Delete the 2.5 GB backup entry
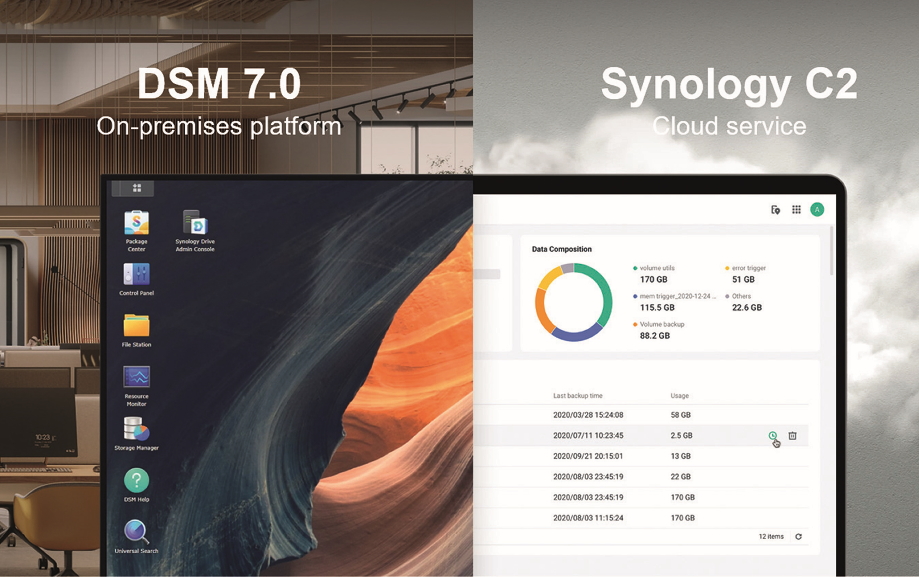Screen dimensions: 919x577 pyautogui.click(x=792, y=436)
